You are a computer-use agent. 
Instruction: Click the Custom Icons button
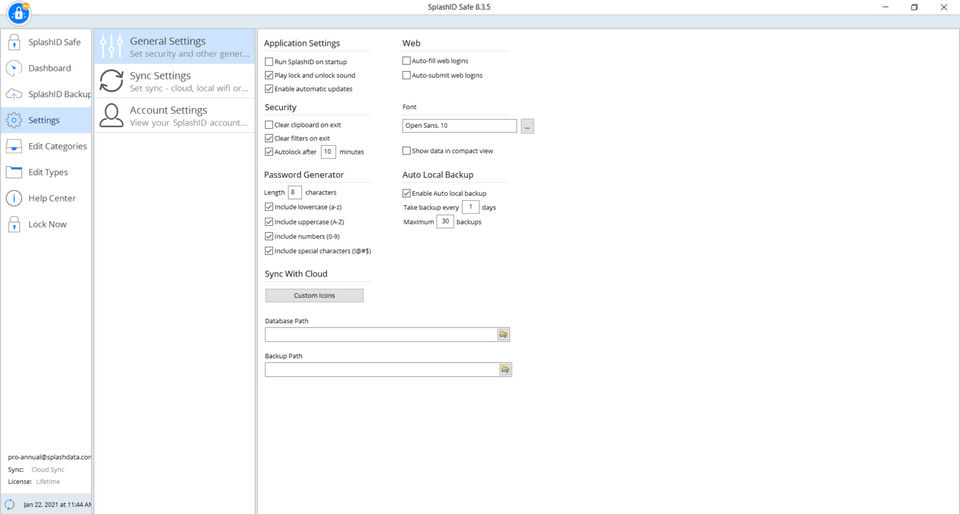(314, 296)
